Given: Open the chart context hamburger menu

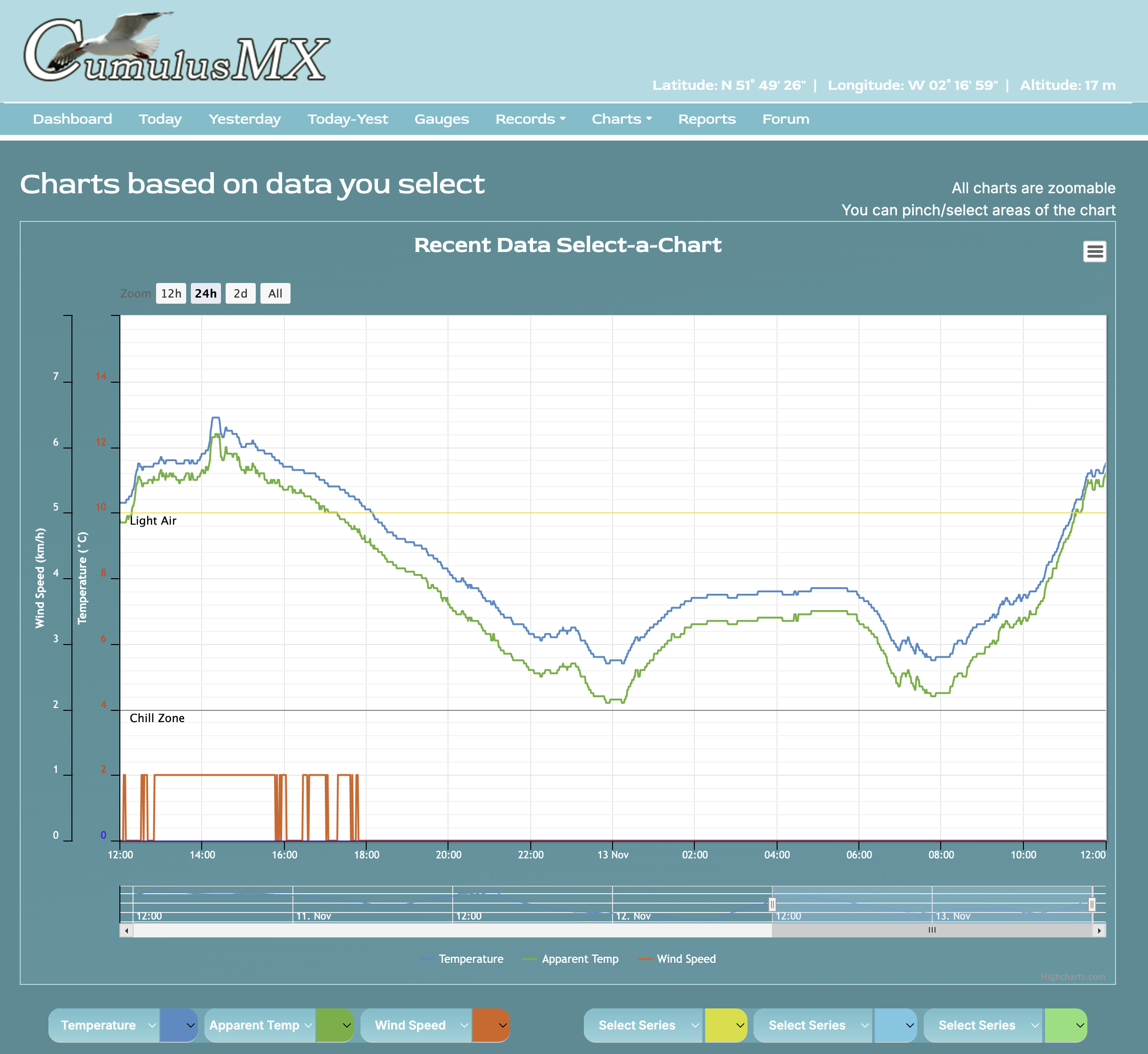Looking at the screenshot, I should coord(1094,252).
